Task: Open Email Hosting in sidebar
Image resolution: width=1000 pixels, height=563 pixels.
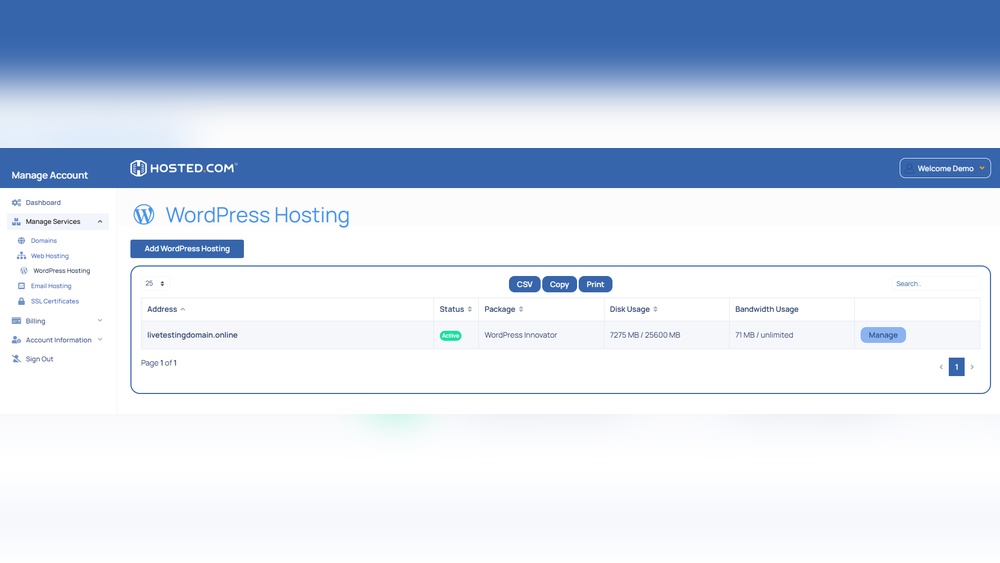Action: 51,286
